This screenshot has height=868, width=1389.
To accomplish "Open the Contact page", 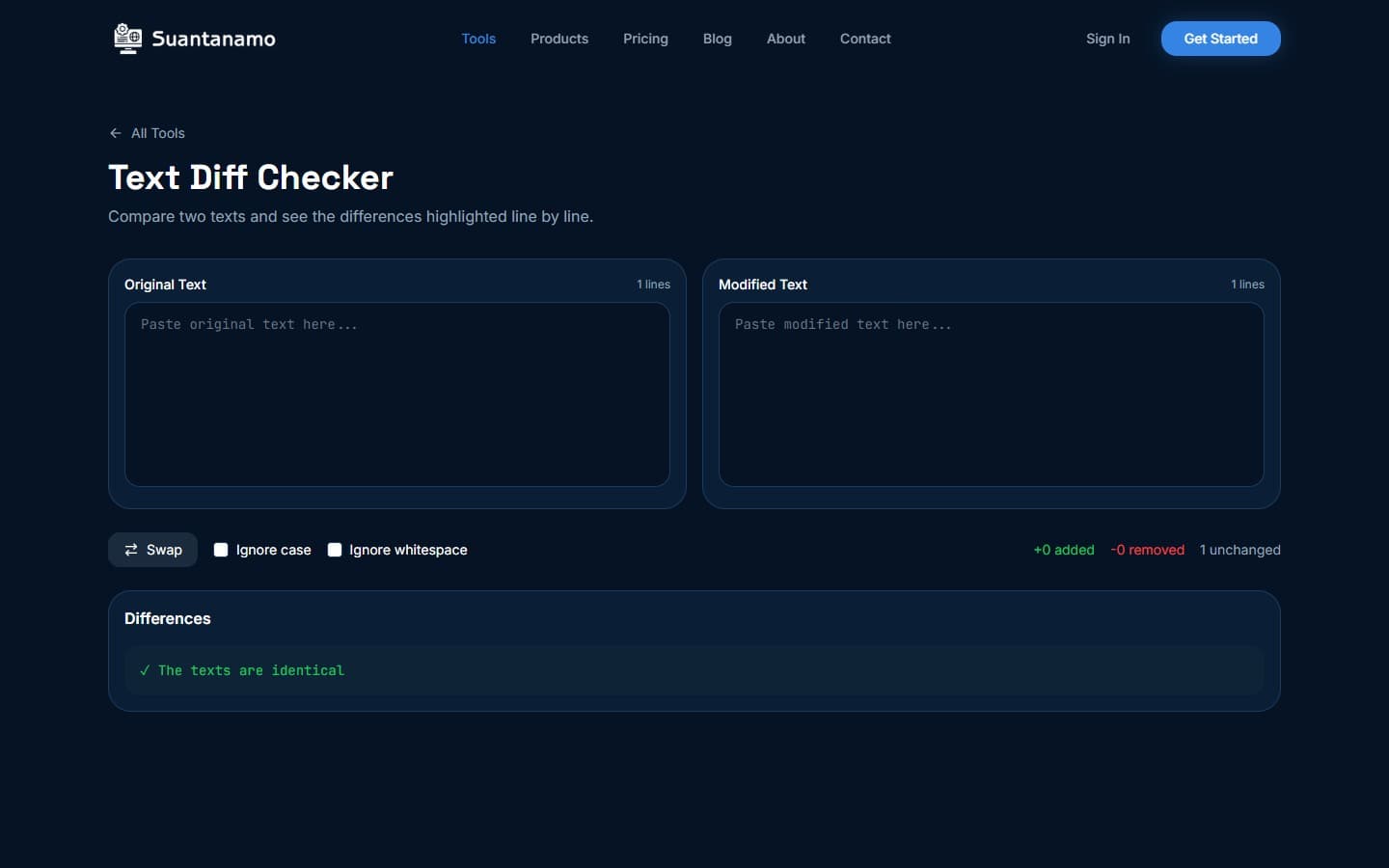I will (x=865, y=39).
